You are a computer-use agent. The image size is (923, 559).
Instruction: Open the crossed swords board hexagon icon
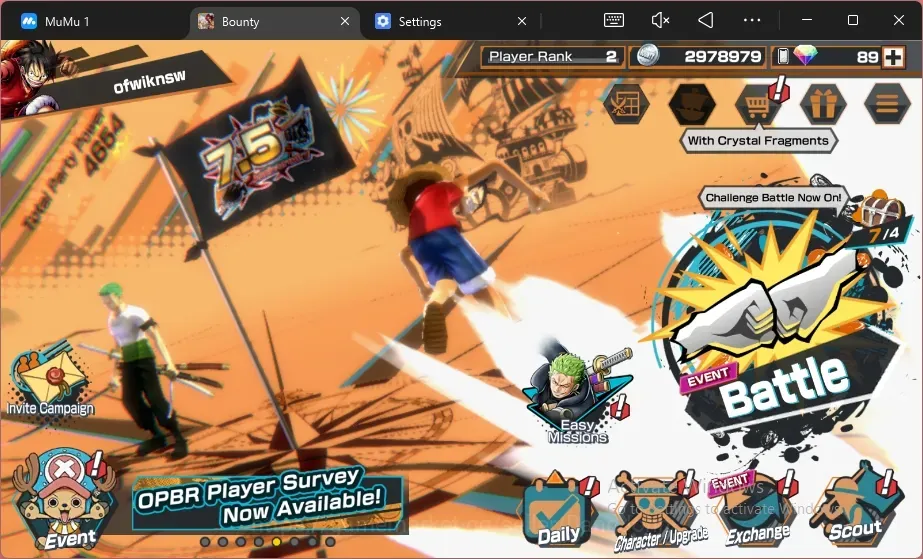[626, 105]
